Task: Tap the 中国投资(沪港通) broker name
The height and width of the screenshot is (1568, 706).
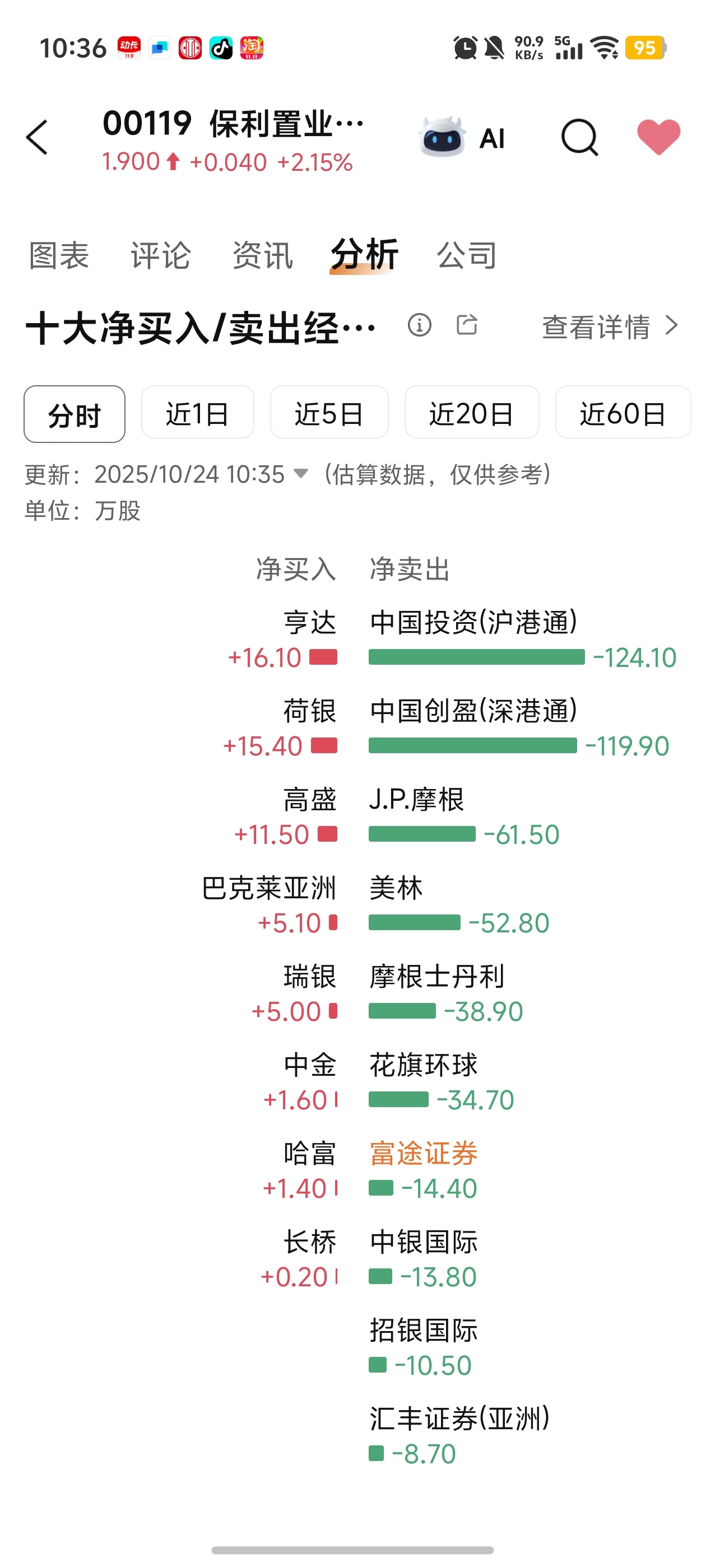Action: (x=473, y=622)
